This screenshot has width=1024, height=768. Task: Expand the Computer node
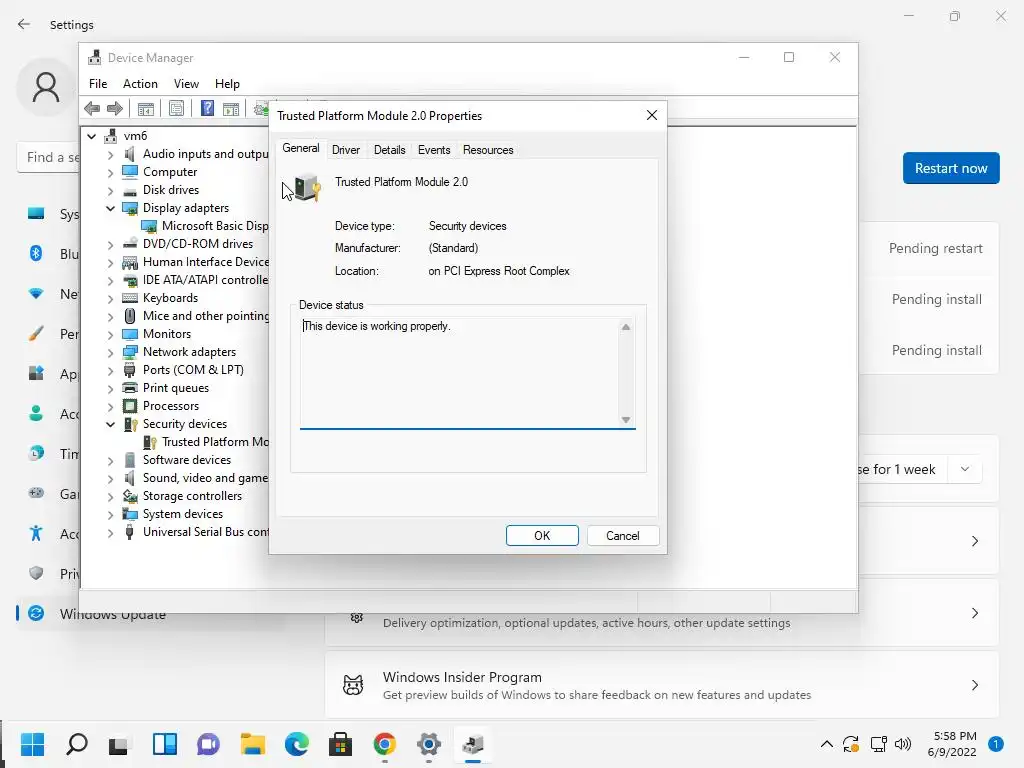(x=110, y=173)
